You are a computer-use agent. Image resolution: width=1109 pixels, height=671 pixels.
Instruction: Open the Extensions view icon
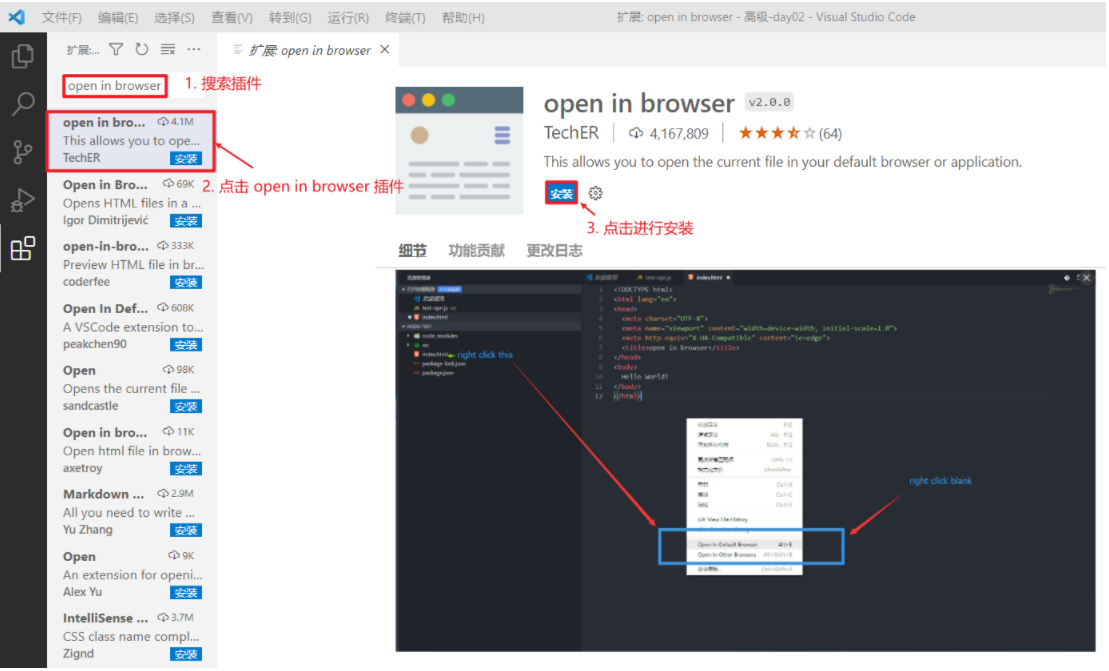coord(23,248)
